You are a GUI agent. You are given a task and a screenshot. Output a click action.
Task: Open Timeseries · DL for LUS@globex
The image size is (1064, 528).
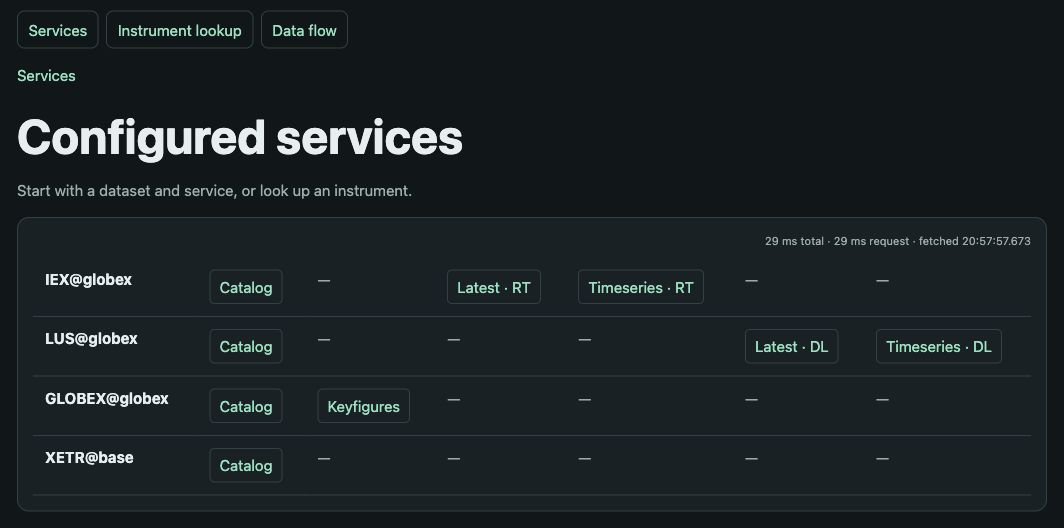(938, 346)
